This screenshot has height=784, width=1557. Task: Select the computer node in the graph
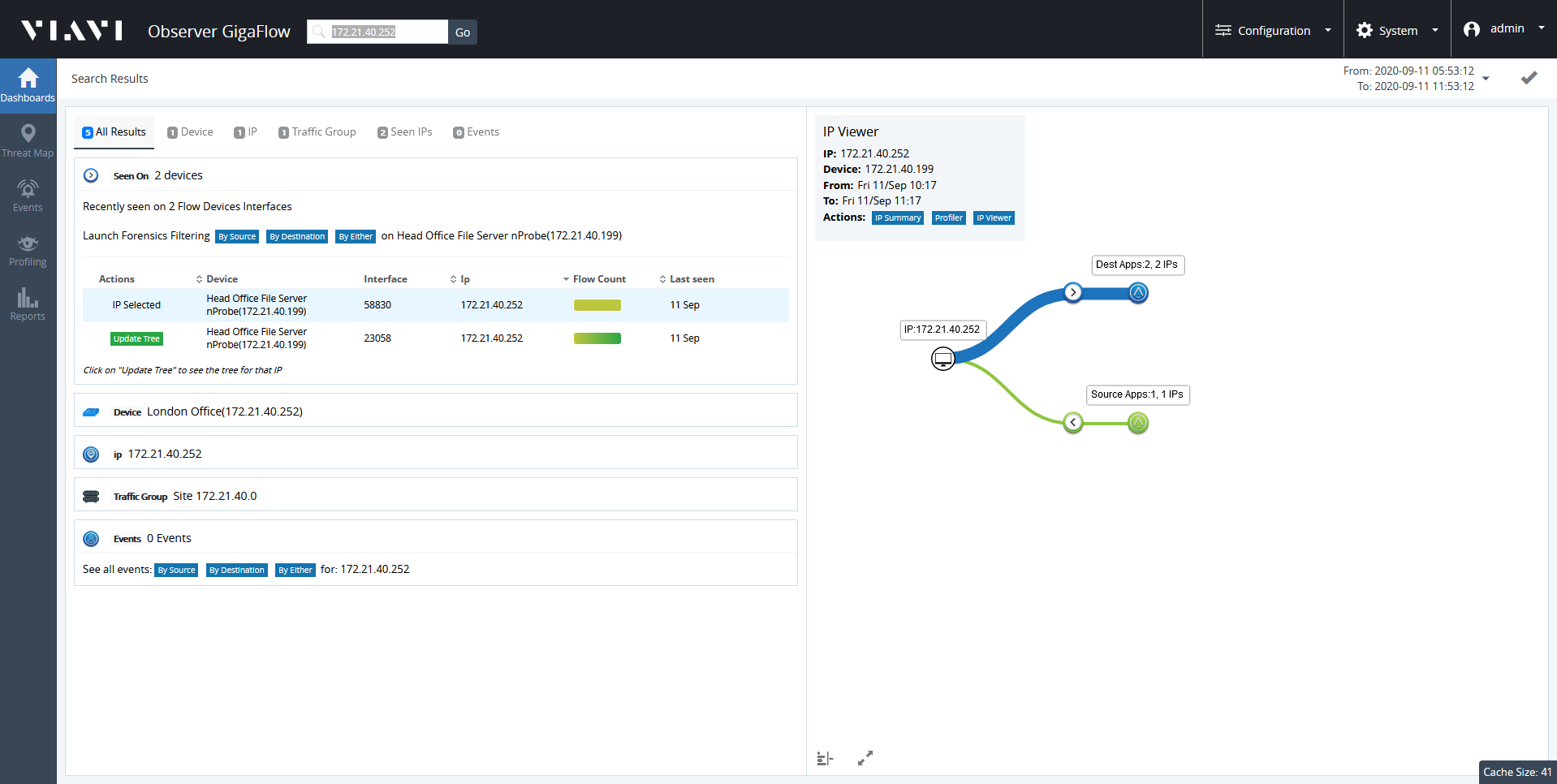click(943, 358)
